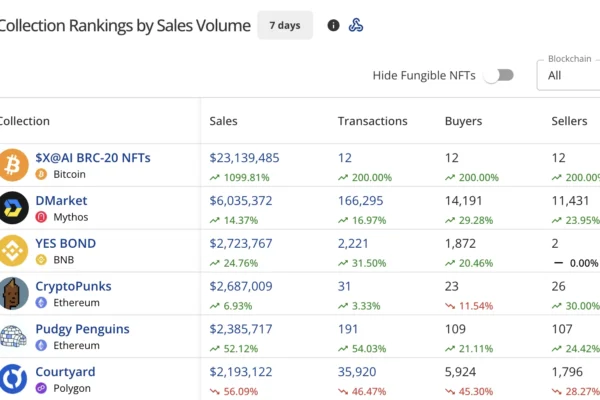The height and width of the screenshot is (400, 600).
Task: Sort by Transactions column header
Action: click(x=372, y=121)
